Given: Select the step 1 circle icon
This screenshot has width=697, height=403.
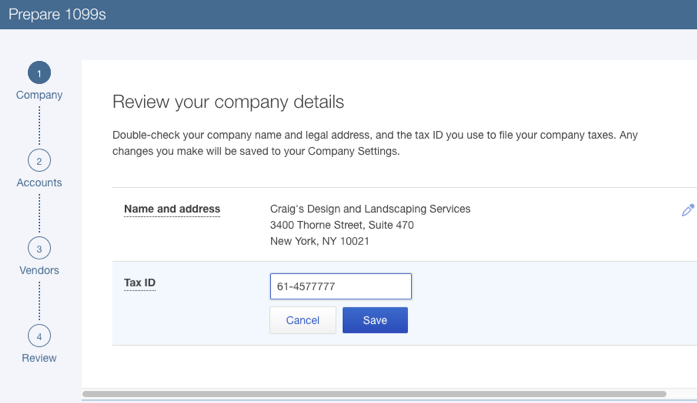Looking at the screenshot, I should coord(39,73).
